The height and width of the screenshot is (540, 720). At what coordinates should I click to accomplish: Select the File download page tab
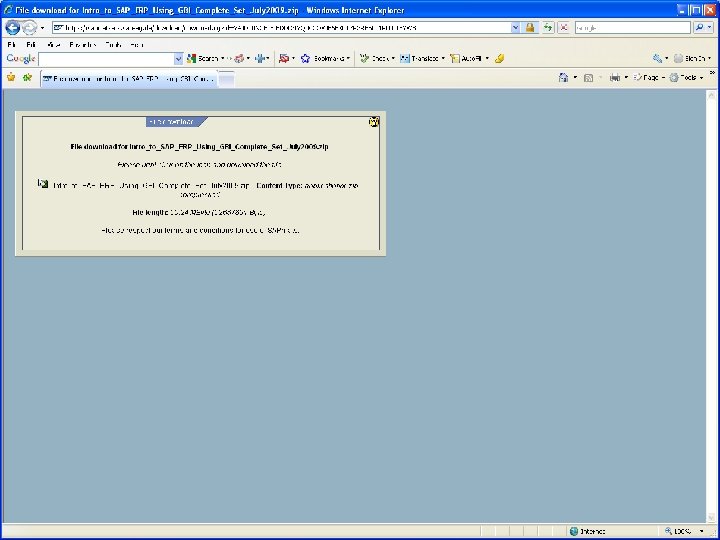129,79
